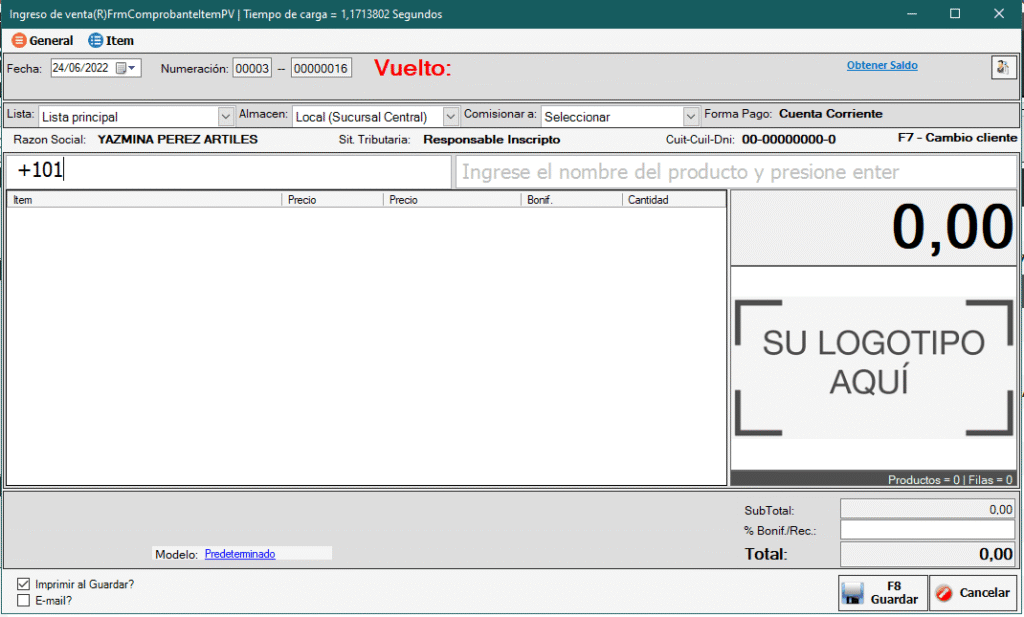
Task: Open the Item menu
Action: pos(120,41)
